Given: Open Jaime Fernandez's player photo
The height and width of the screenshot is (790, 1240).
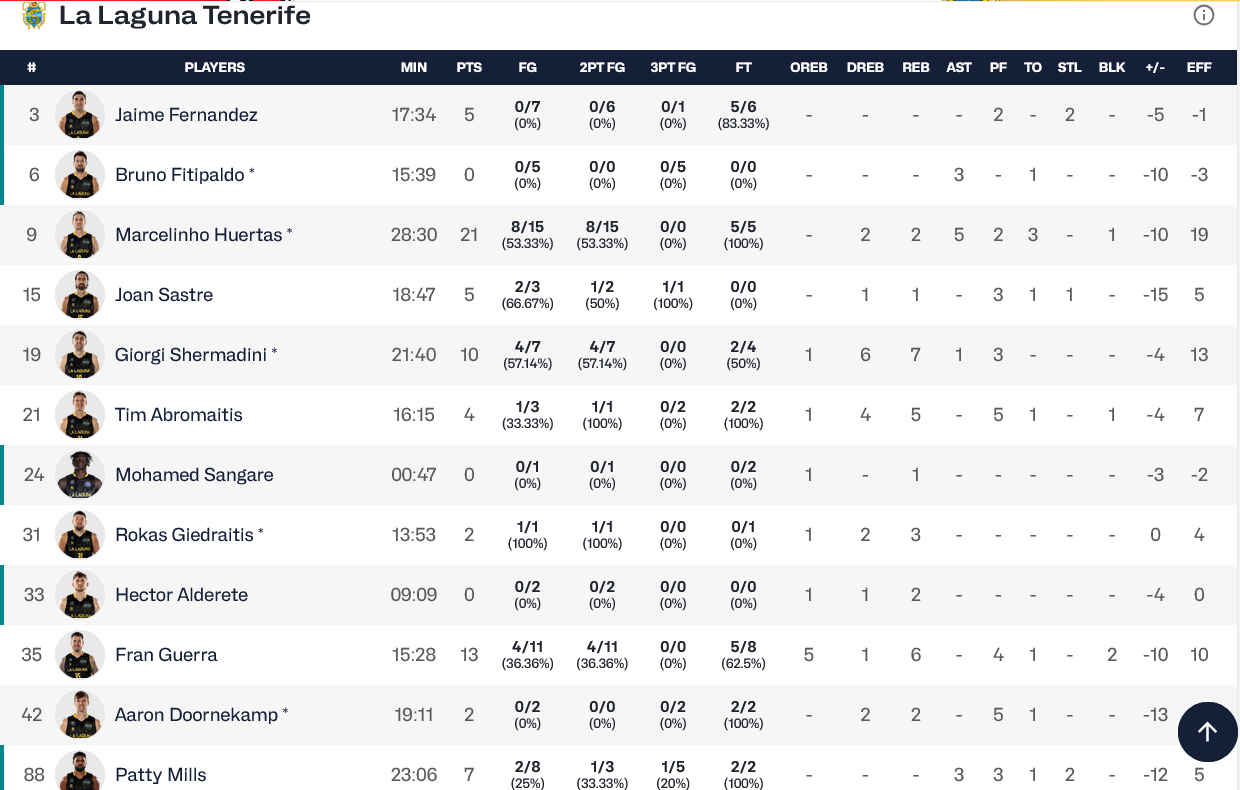Looking at the screenshot, I should (80, 115).
